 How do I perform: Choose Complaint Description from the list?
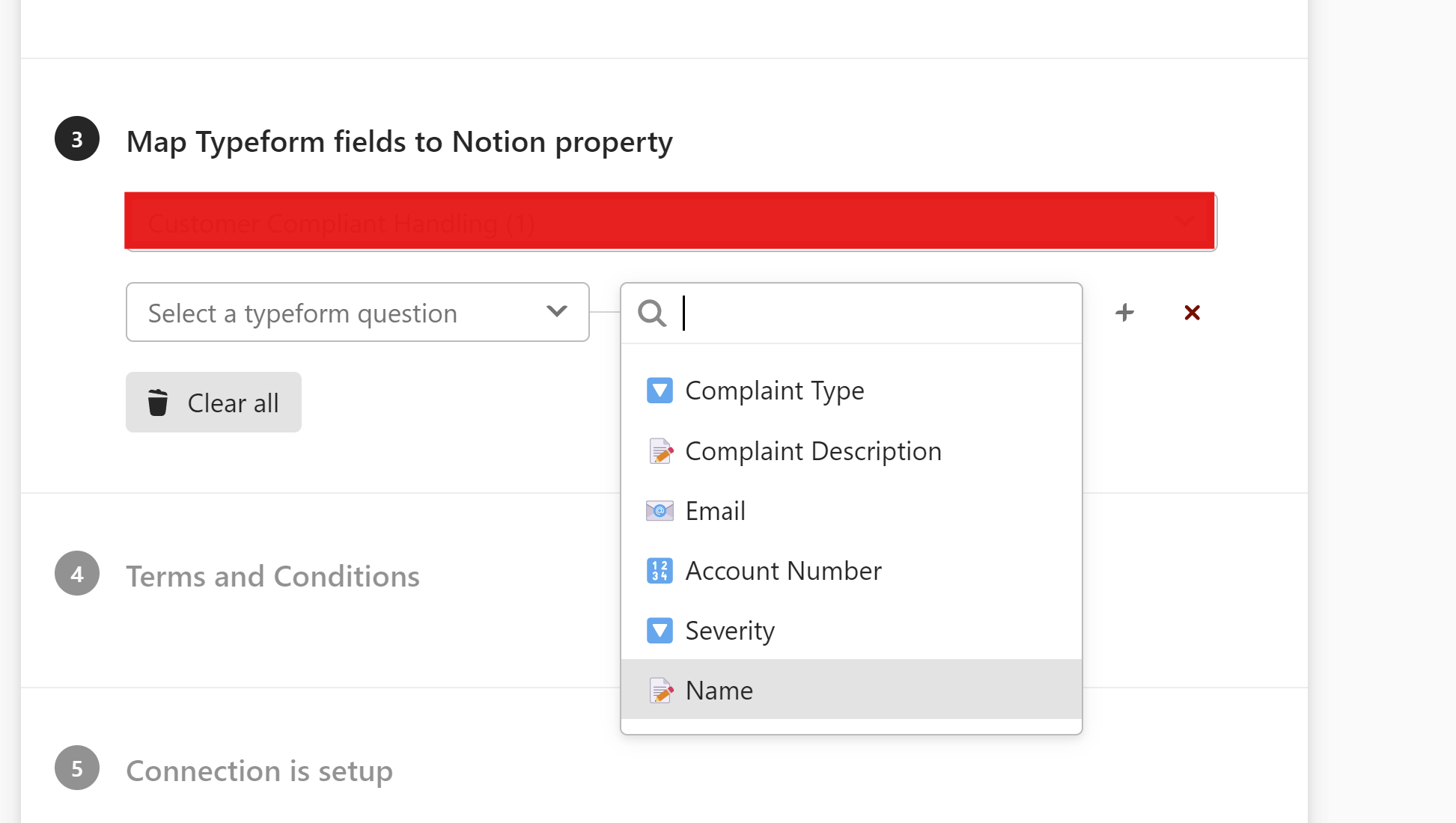[851, 451]
